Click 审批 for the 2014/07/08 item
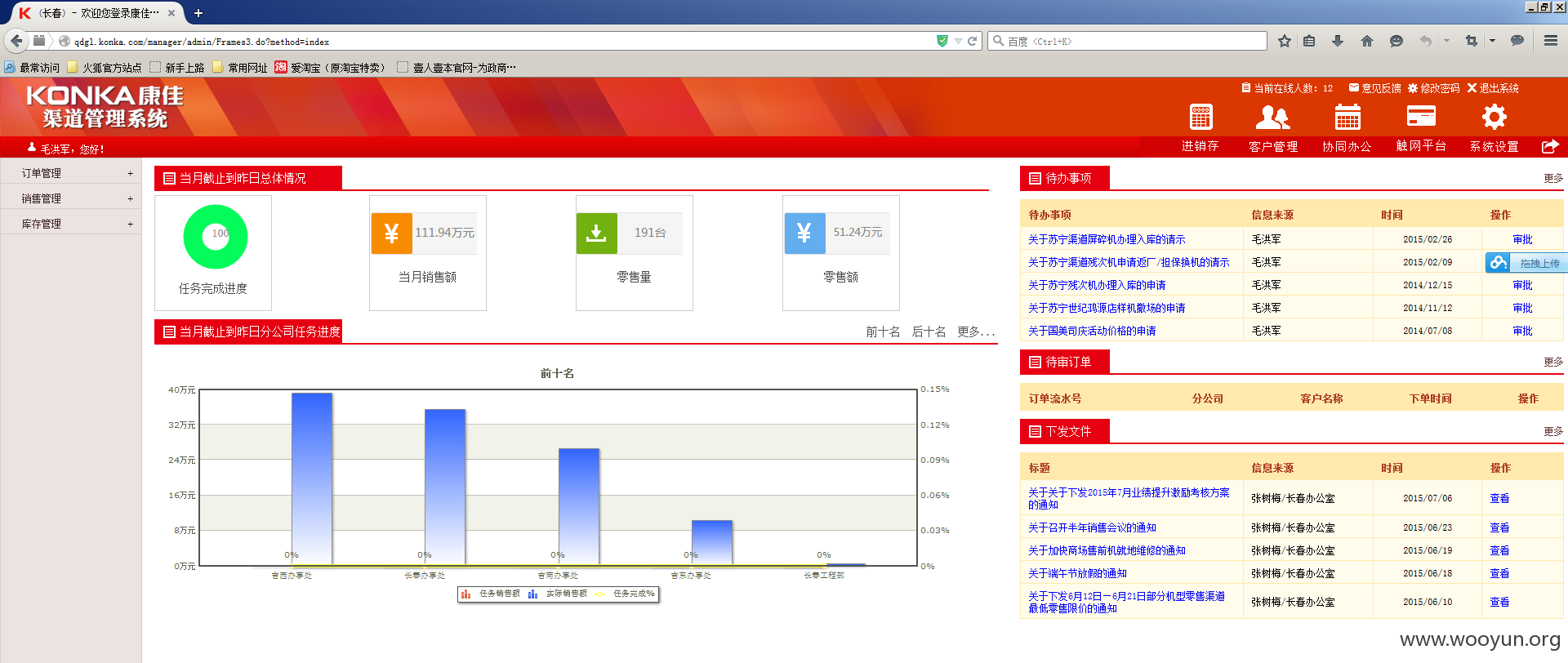The width and height of the screenshot is (1568, 663). [x=1522, y=331]
